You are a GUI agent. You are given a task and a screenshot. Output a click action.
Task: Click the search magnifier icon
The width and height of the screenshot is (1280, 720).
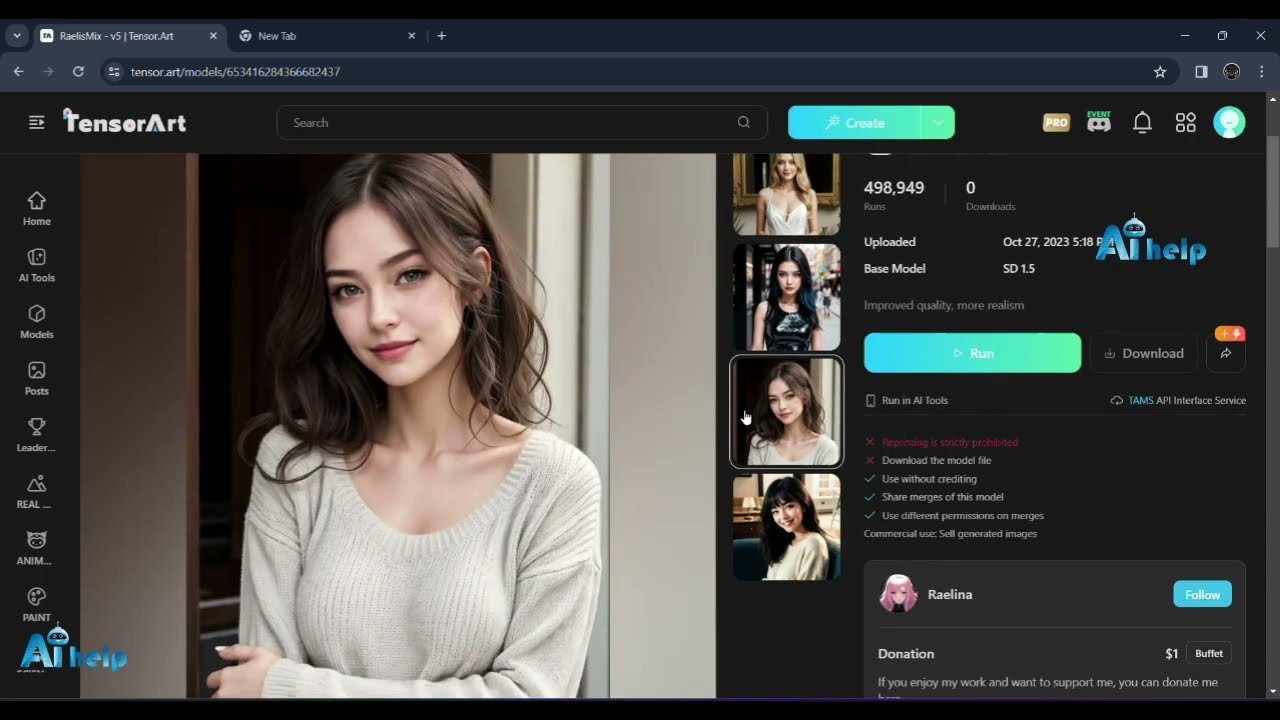tap(743, 122)
